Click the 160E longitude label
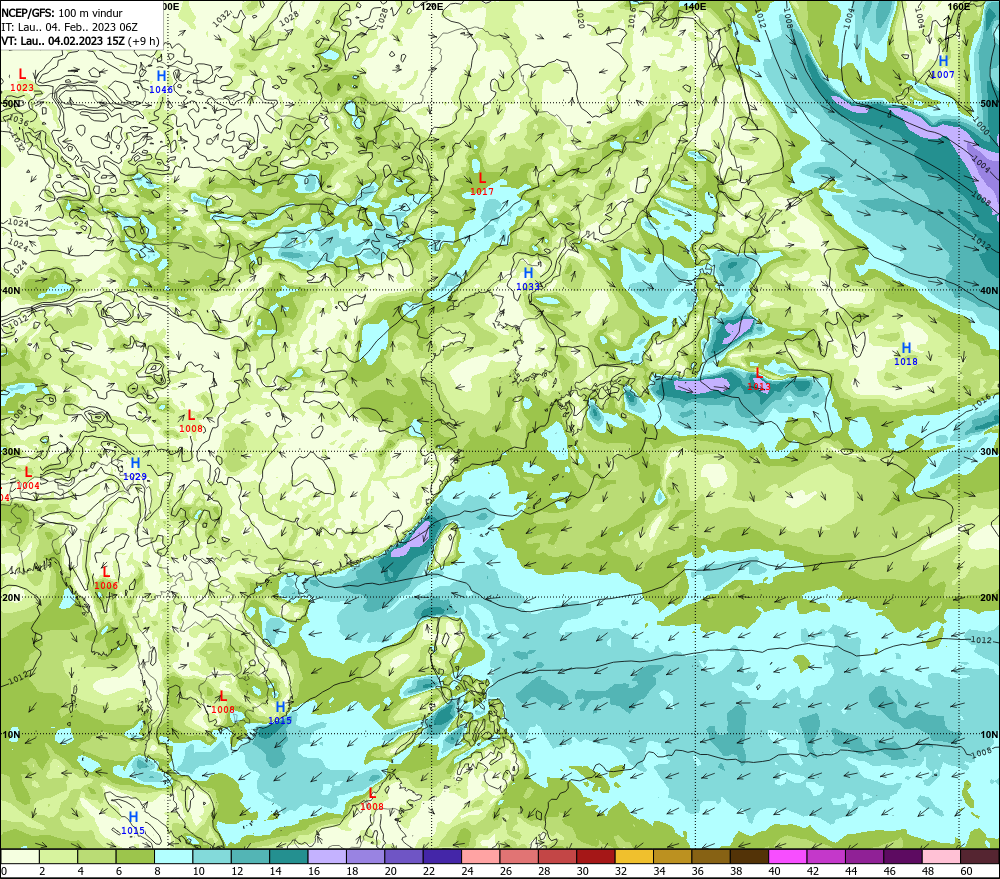The height and width of the screenshot is (879, 1000). point(959,6)
